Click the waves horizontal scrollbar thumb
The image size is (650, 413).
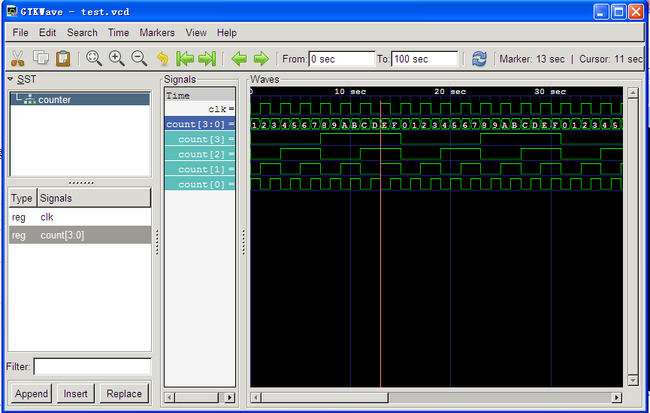coord(325,398)
